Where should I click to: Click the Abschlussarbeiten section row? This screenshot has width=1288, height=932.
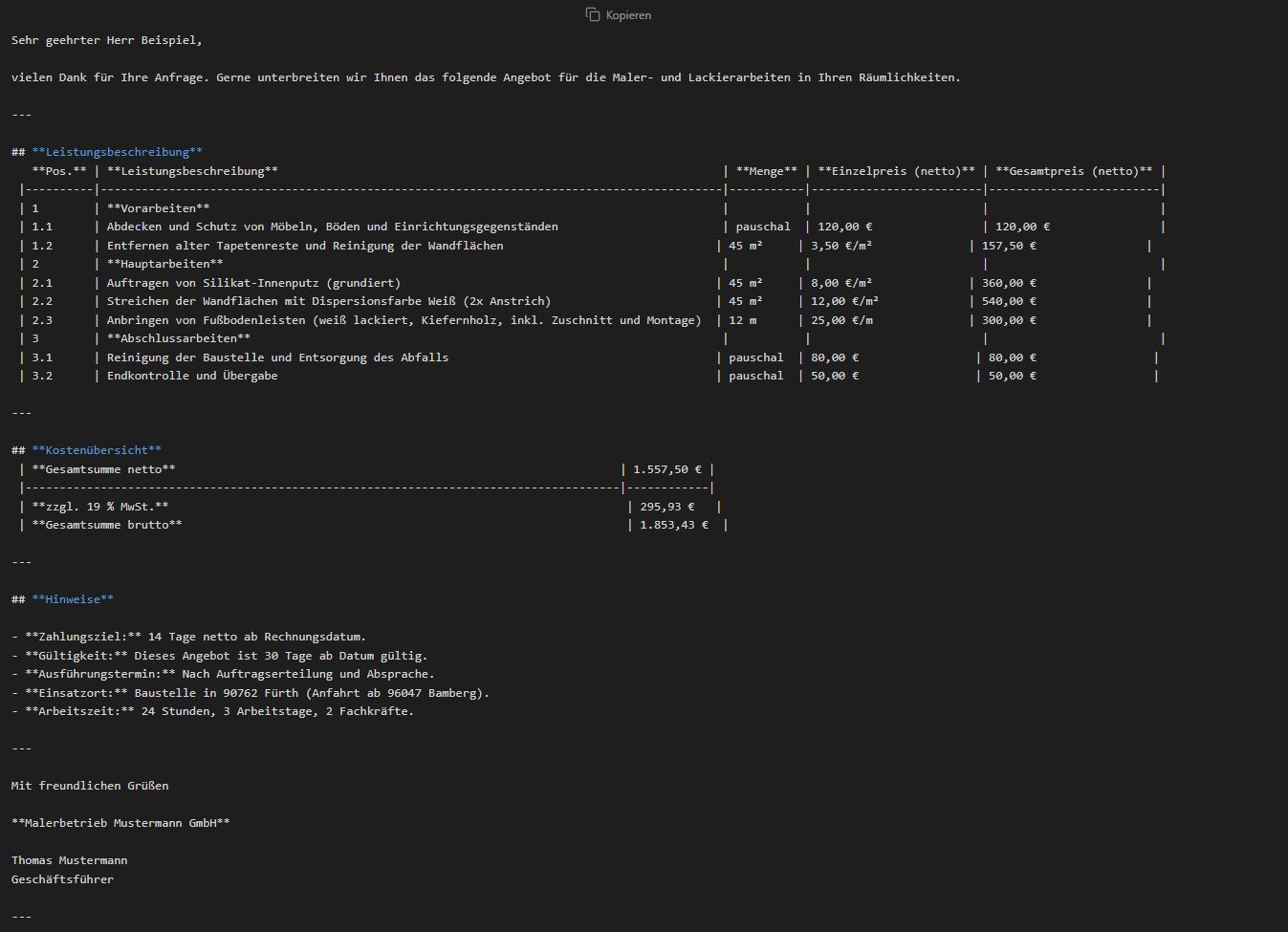coord(178,338)
